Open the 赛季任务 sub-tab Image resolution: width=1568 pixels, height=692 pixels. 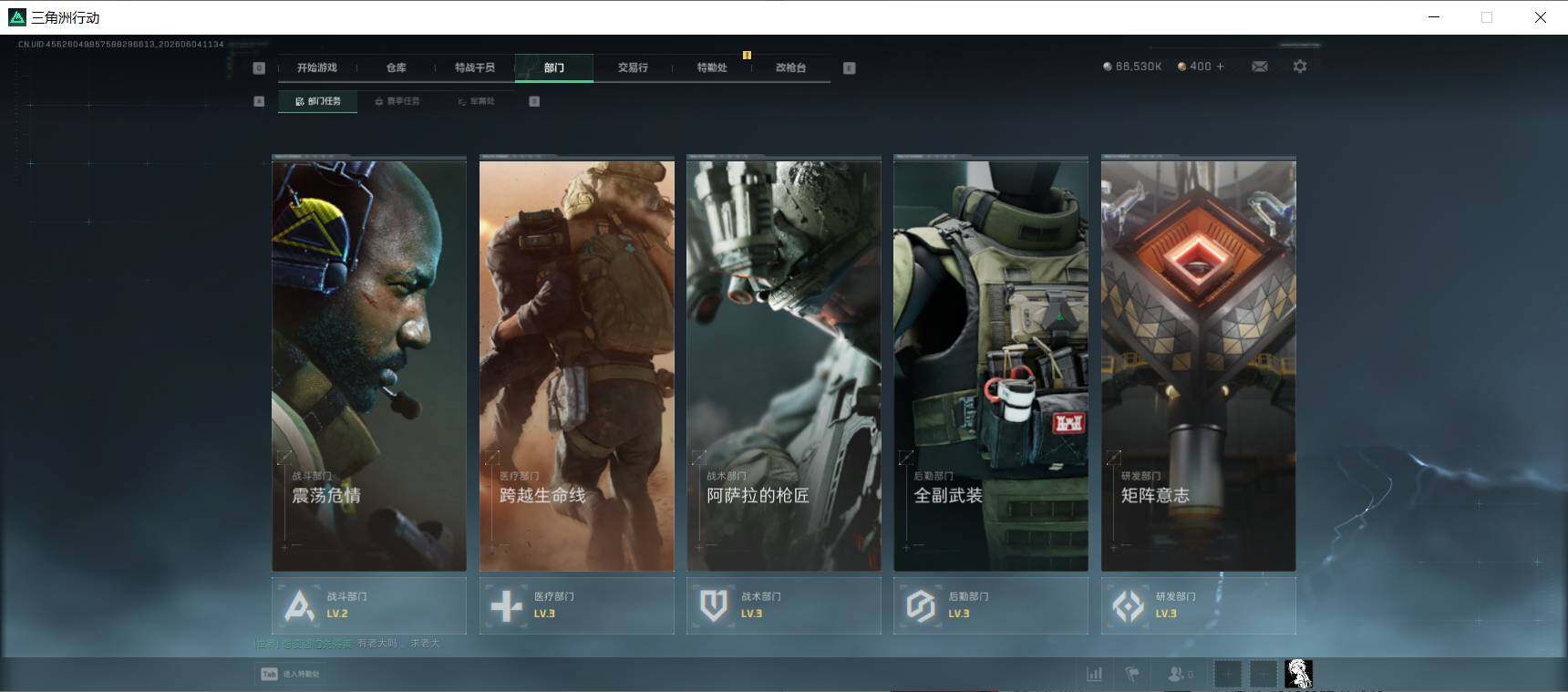397,101
